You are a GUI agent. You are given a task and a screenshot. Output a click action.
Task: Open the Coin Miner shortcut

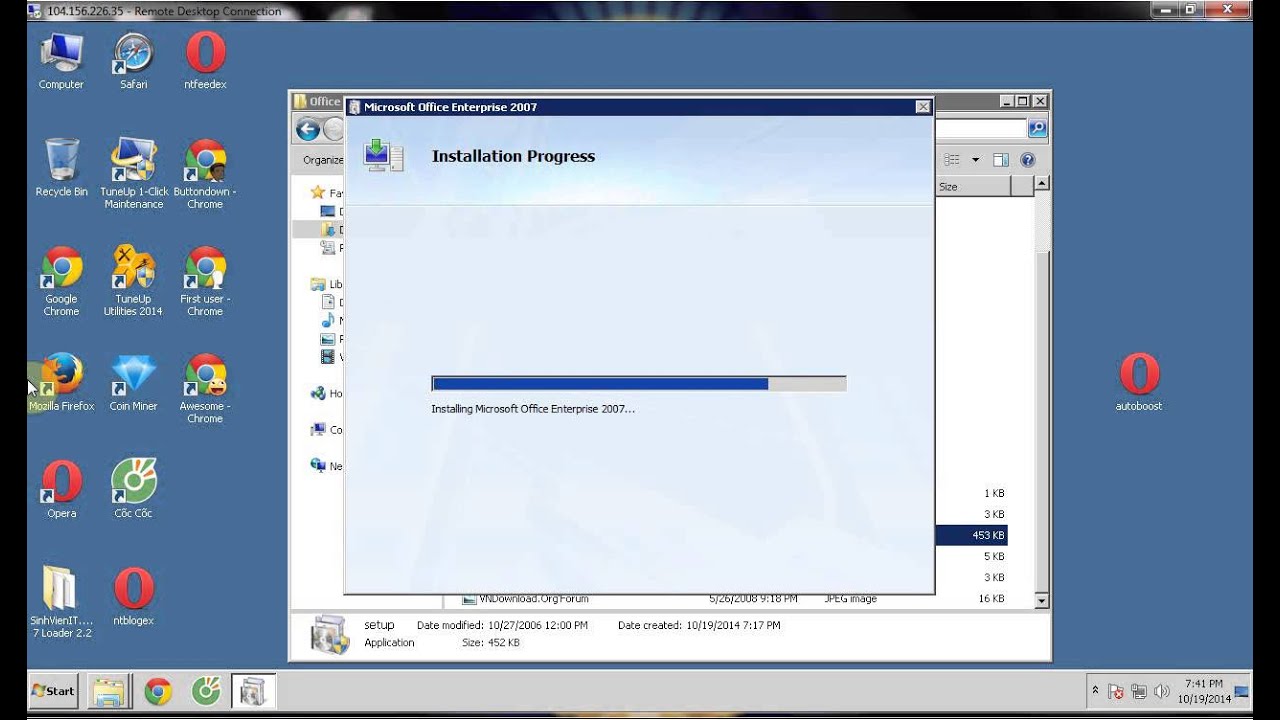133,382
